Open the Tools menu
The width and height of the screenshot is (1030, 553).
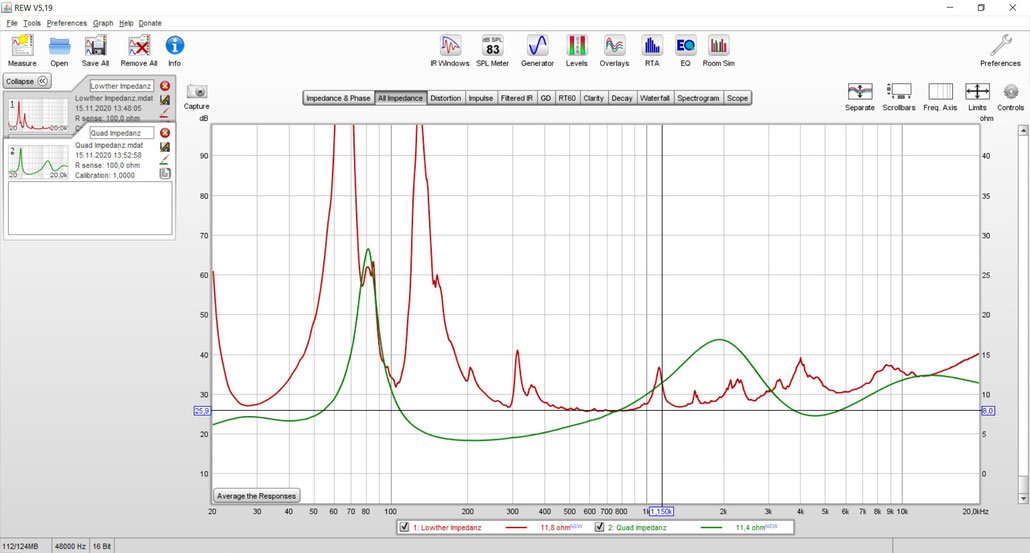(32, 23)
